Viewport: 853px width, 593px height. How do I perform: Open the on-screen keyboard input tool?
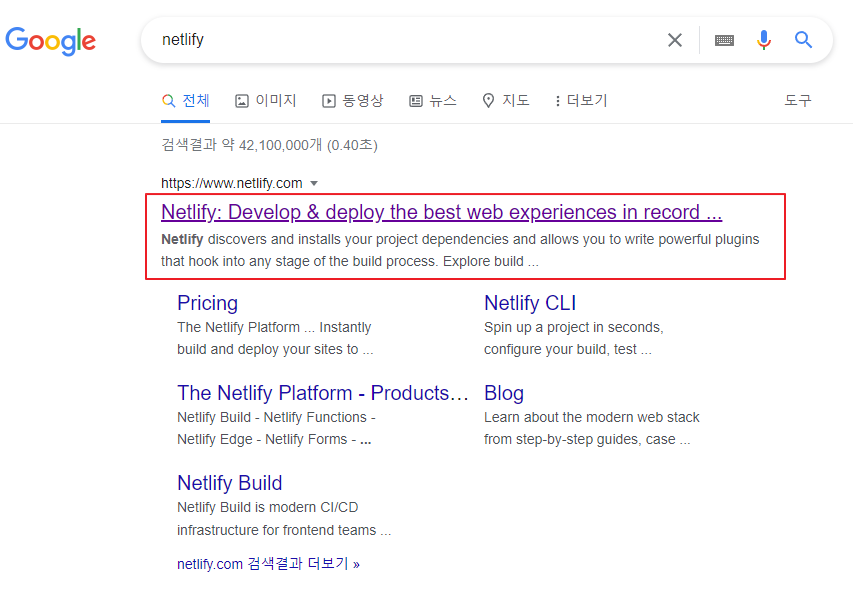pyautogui.click(x=724, y=40)
